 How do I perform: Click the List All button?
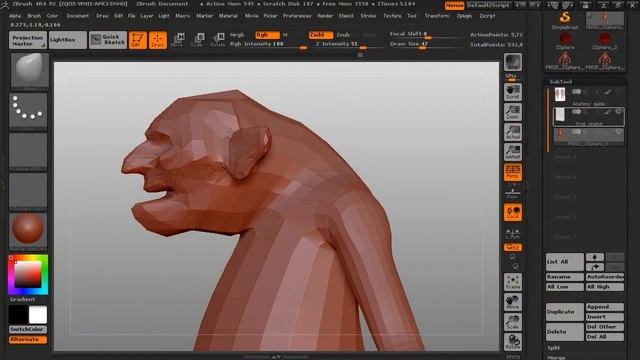click(565, 262)
